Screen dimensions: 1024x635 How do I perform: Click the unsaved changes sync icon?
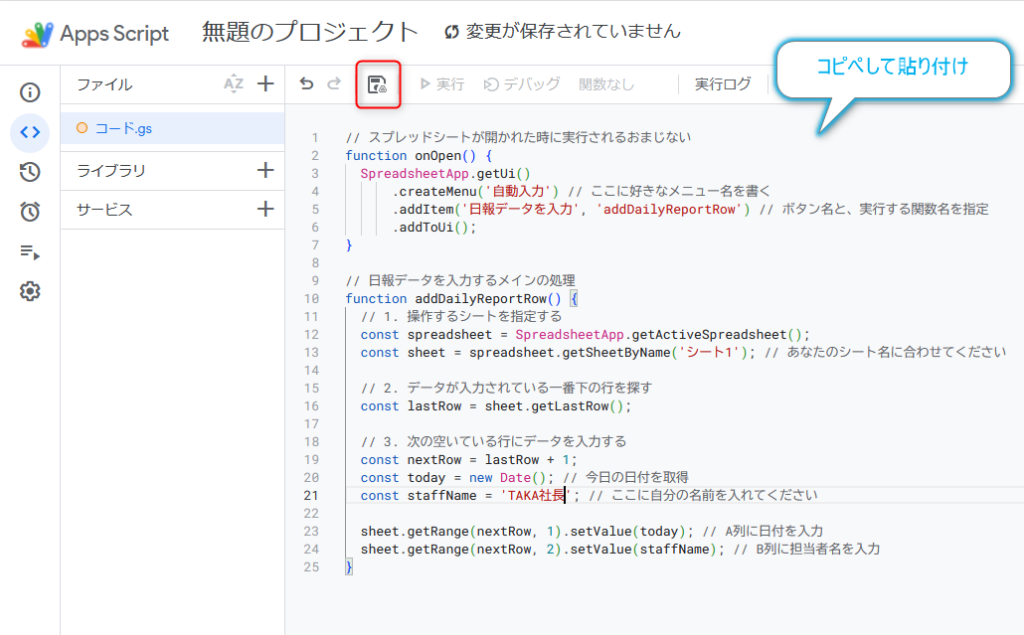(x=451, y=31)
